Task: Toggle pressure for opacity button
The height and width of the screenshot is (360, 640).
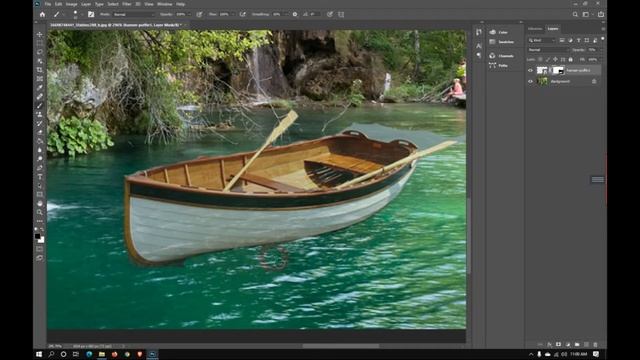Action: coord(199,14)
